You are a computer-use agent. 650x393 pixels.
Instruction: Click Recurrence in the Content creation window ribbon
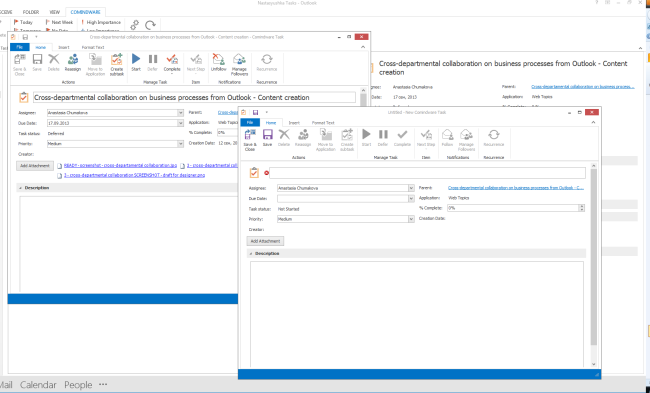[267, 63]
